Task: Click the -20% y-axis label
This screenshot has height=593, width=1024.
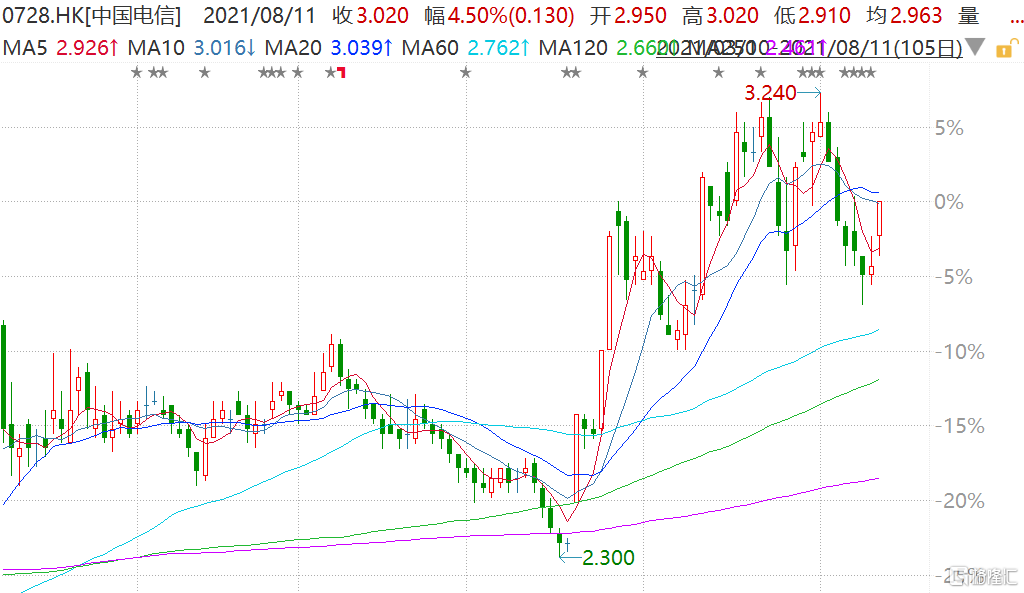Action: pyautogui.click(x=959, y=501)
